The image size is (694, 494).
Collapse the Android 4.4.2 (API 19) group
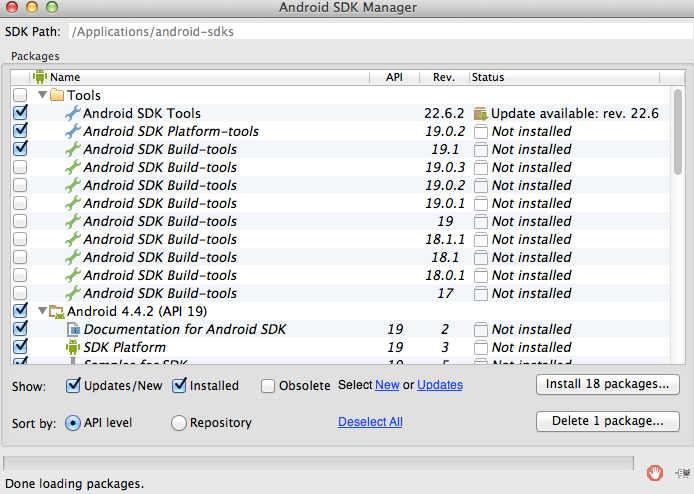coord(42,311)
